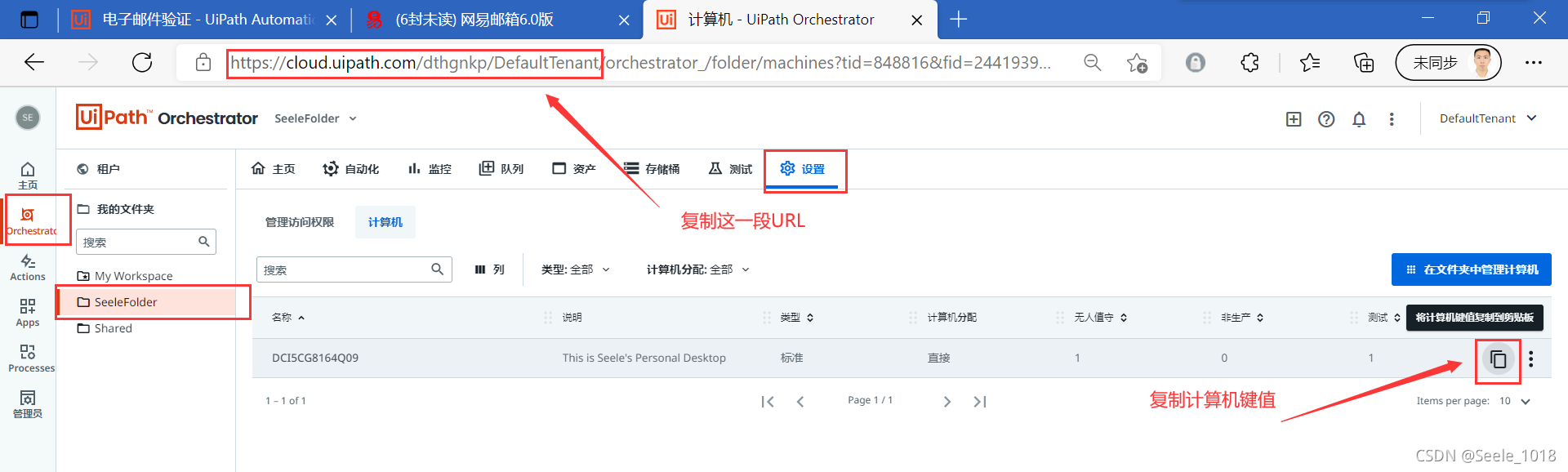Open 主页 in the left sidebar

click(28, 175)
